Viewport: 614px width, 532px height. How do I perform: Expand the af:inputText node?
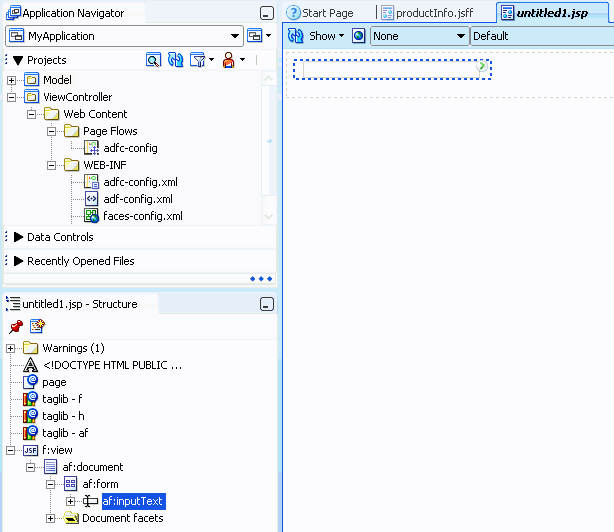[70, 501]
